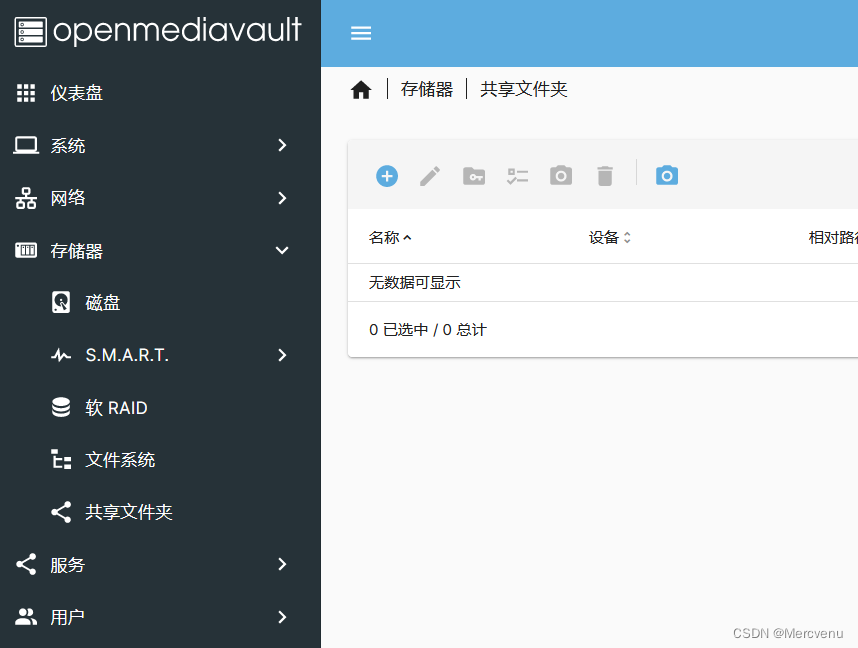
Task: Click the tree icon beside 文件系统
Action: [x=61, y=460]
